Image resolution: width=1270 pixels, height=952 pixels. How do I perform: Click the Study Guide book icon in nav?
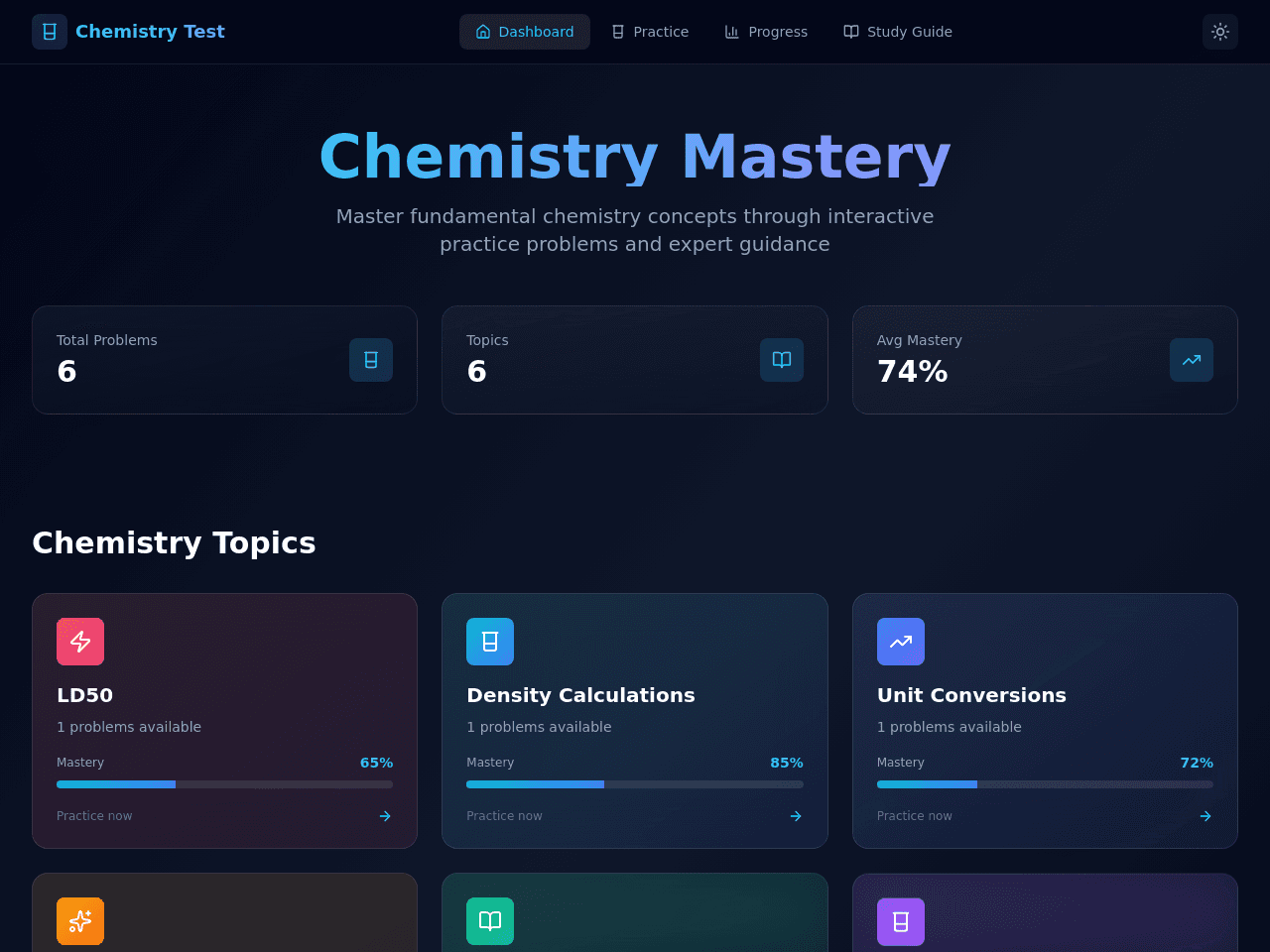(x=851, y=32)
